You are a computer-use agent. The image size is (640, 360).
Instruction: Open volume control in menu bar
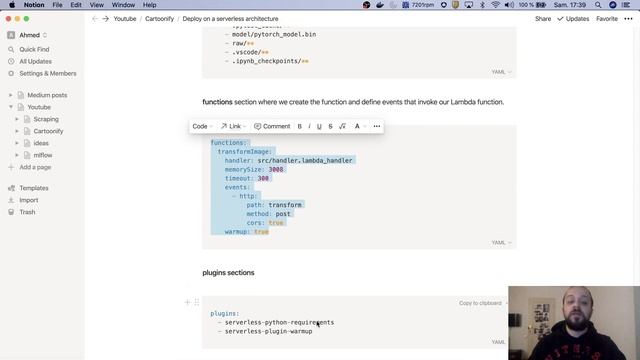[x=509, y=5]
